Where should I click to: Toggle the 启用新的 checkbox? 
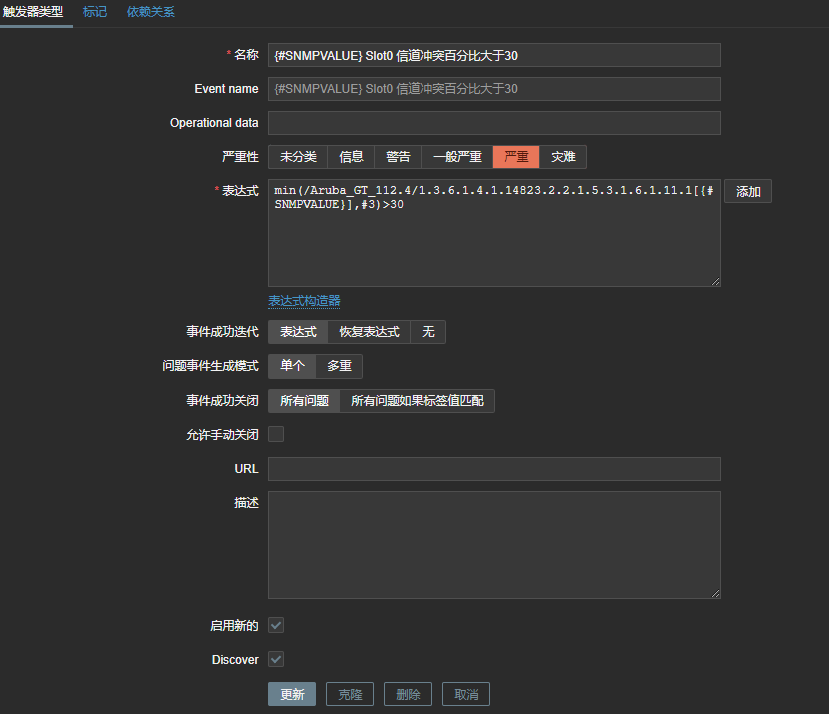[x=276, y=625]
